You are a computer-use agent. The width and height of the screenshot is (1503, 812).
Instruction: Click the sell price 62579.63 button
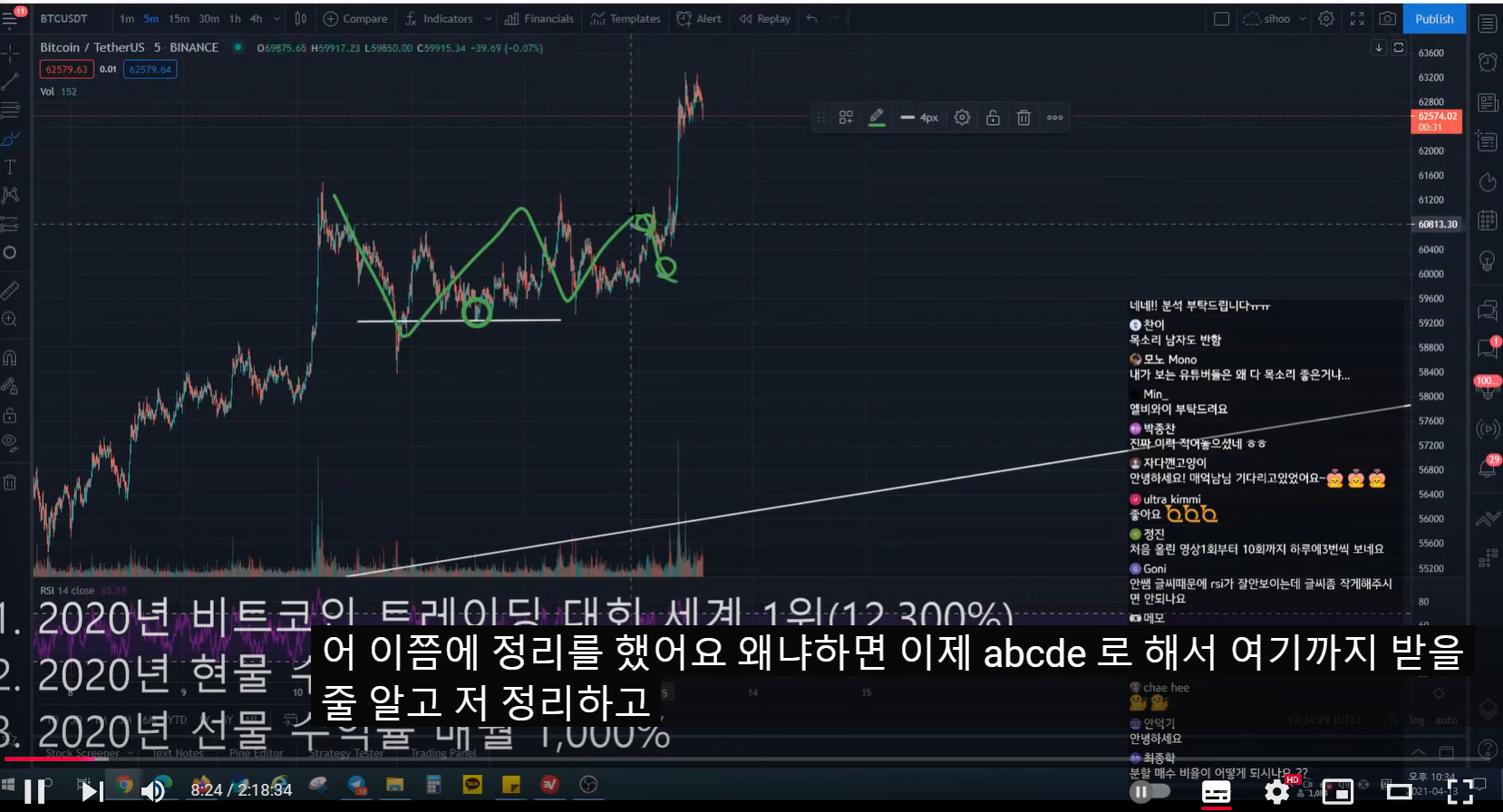click(x=66, y=69)
